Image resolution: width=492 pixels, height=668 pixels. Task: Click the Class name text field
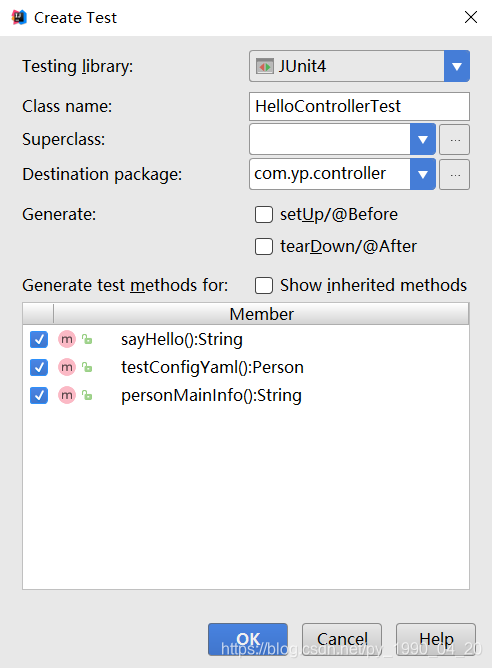(359, 107)
